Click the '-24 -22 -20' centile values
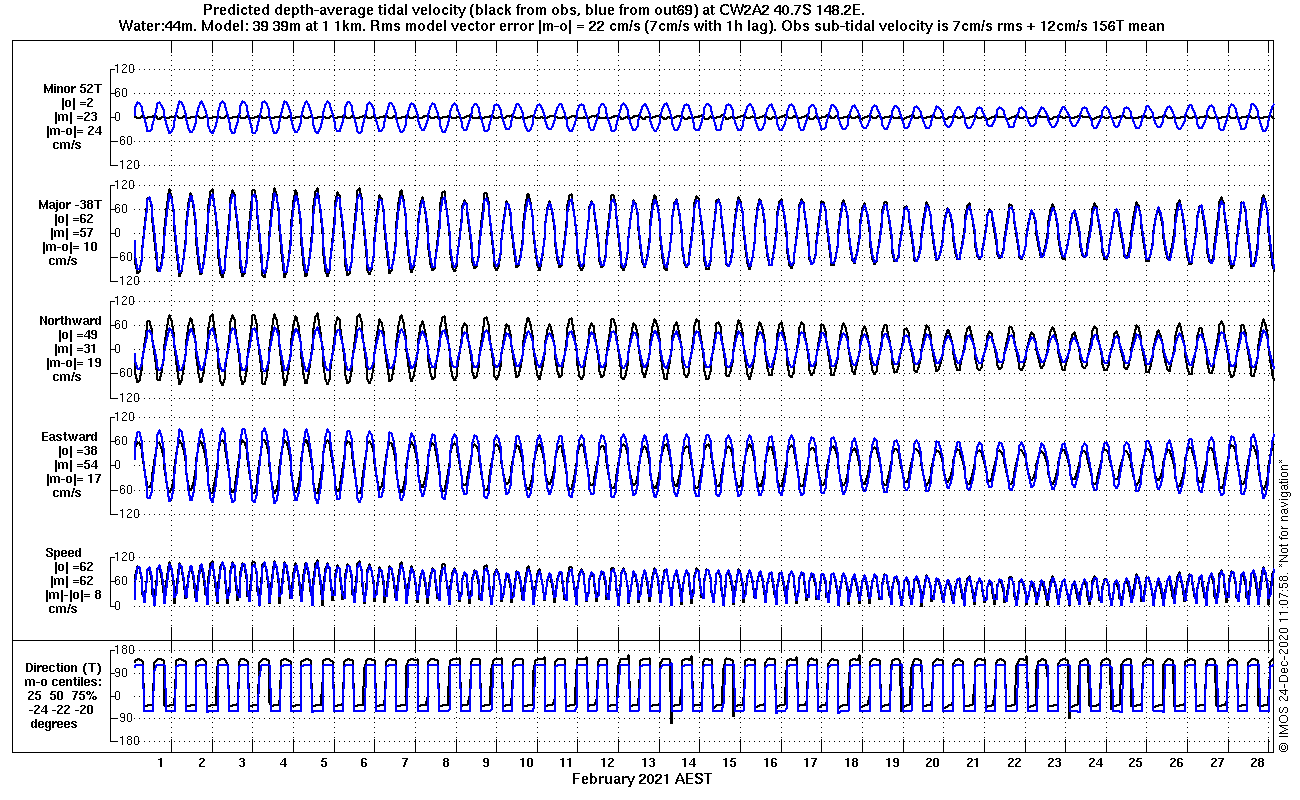Image resolution: width=1300 pixels, height=800 pixels. 62,710
